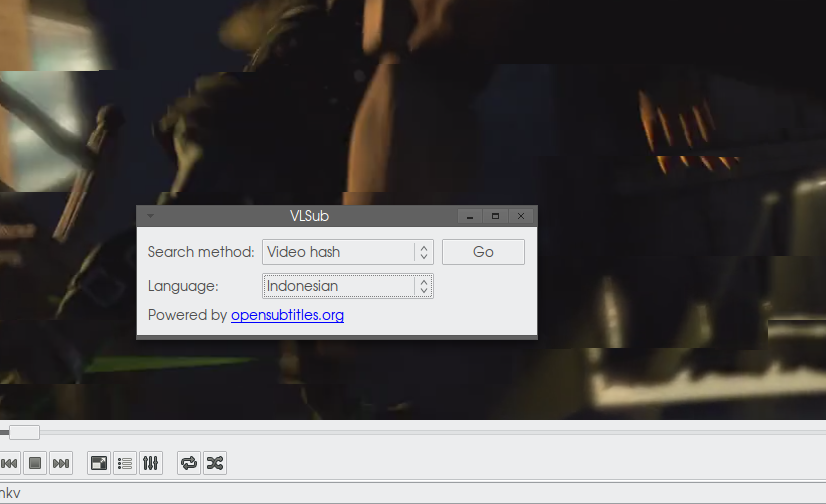The image size is (826, 504).
Task: Skip to next media in playlist
Action: pos(61,463)
